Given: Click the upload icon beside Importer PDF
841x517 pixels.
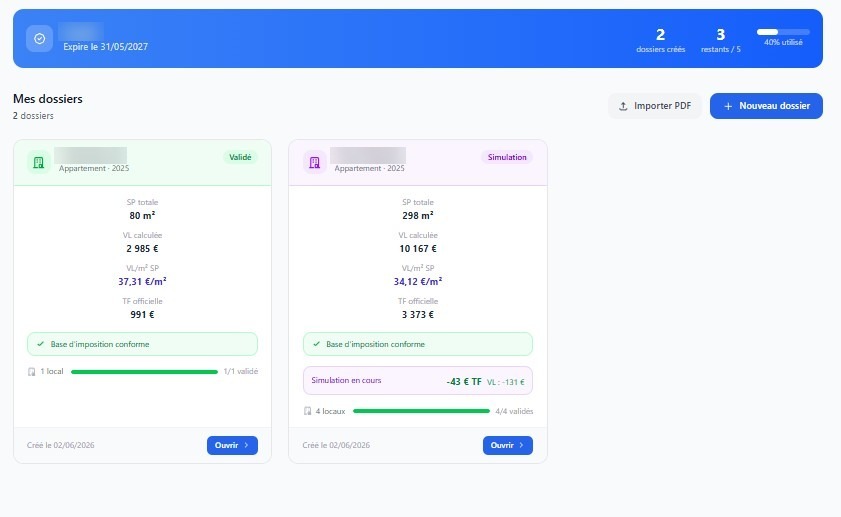Looking at the screenshot, I should tap(623, 106).
